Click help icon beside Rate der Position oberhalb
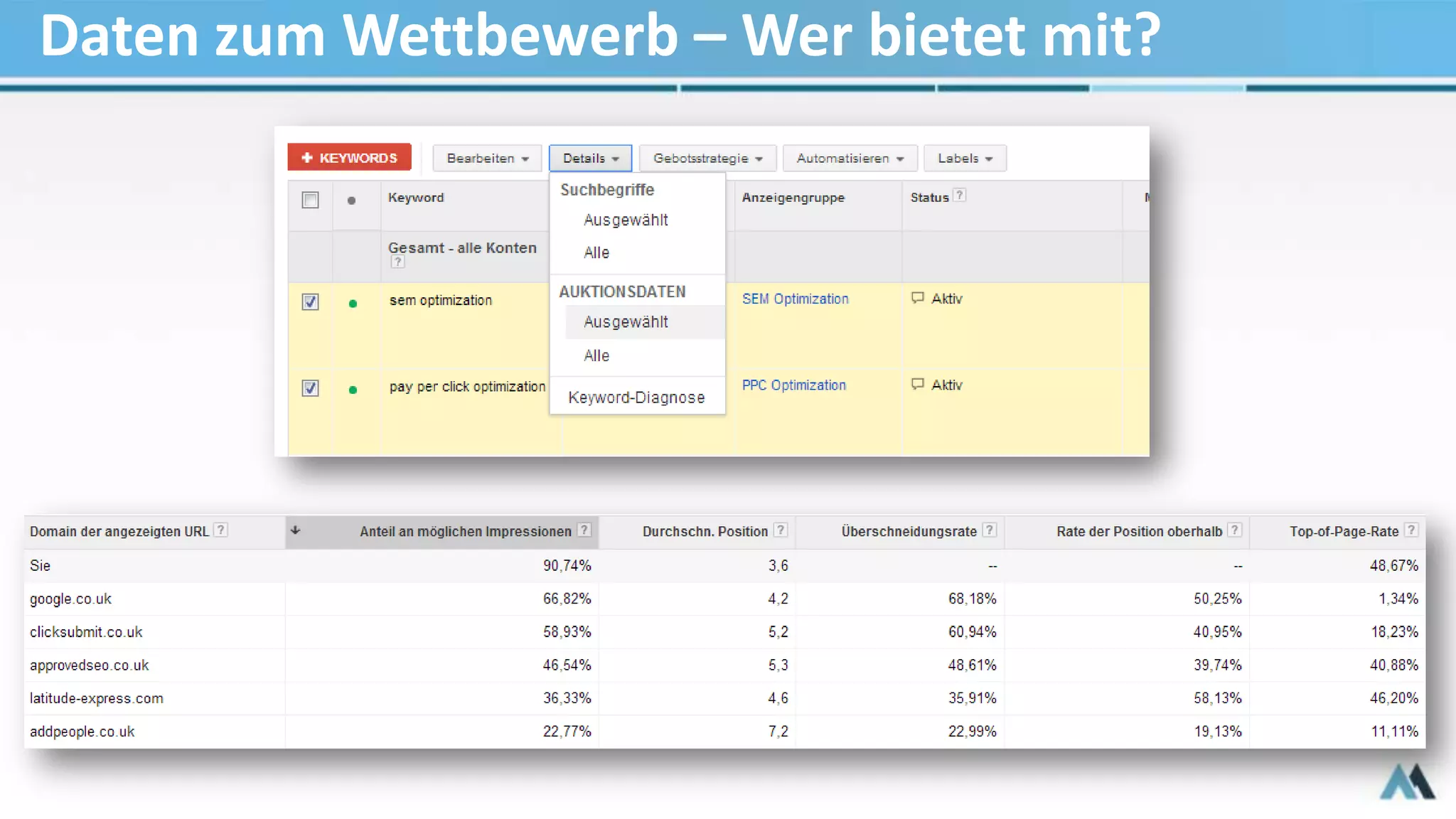The width and height of the screenshot is (1456, 819). point(1235,530)
